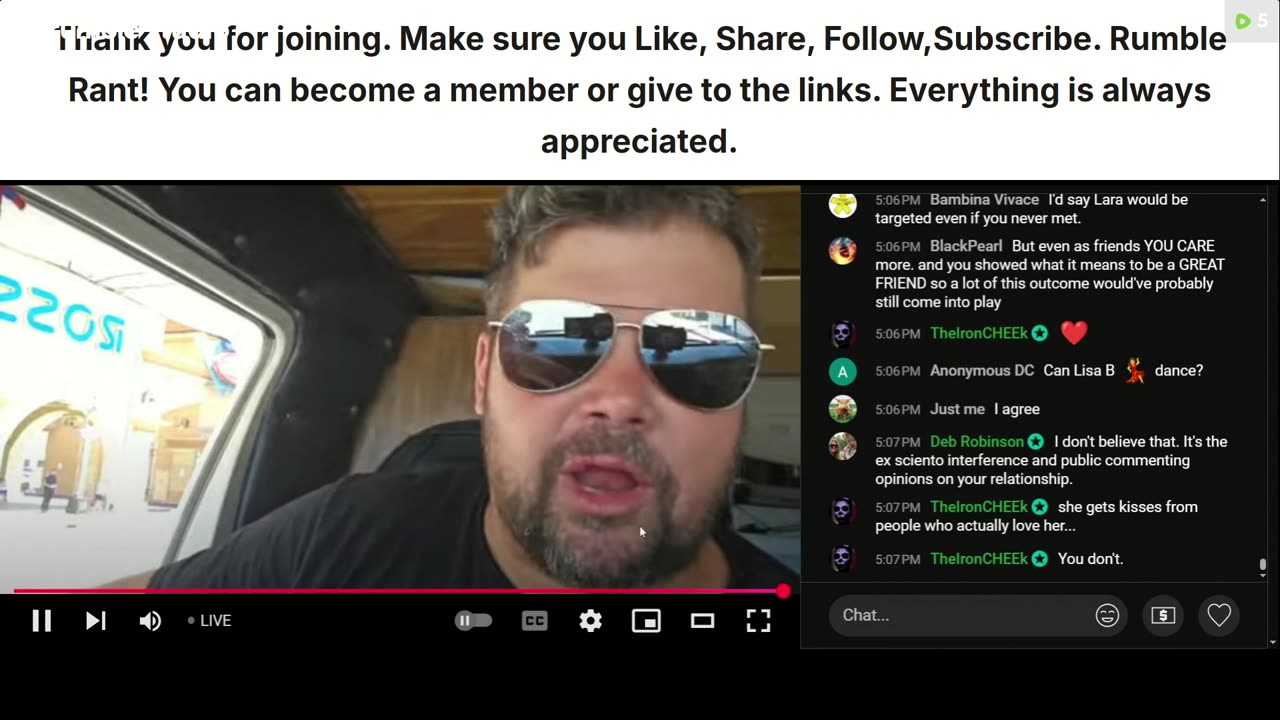Click the green viewer count badge
The width and height of the screenshot is (1280, 720).
pos(1251,20)
